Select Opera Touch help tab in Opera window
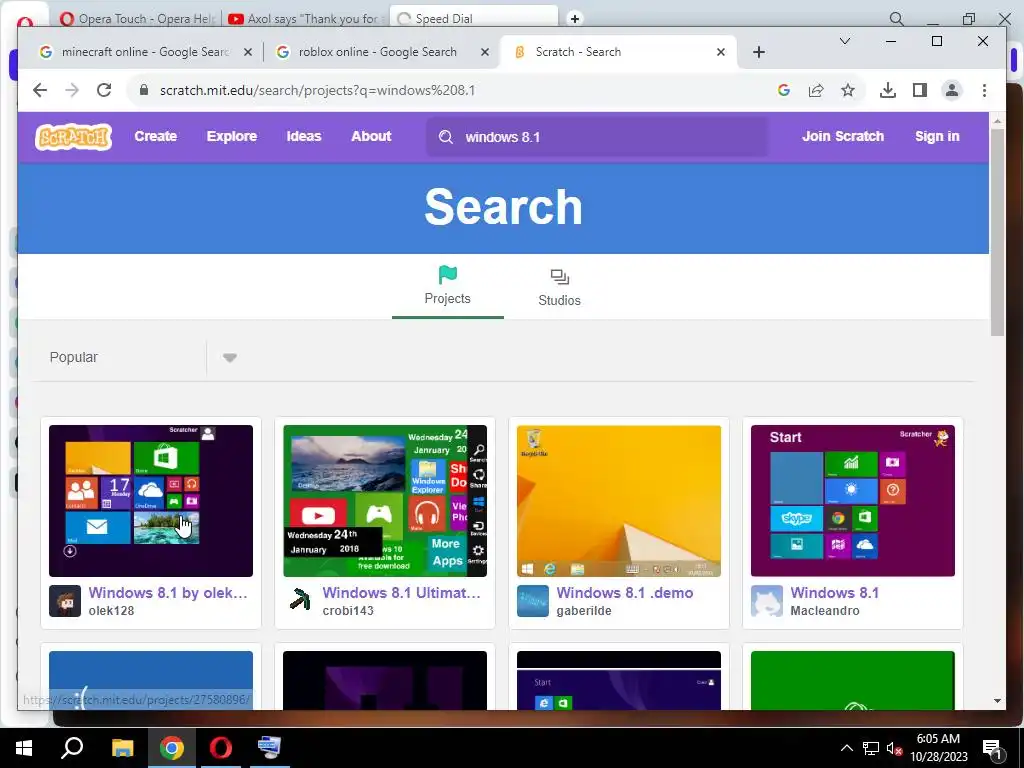 [x=138, y=18]
